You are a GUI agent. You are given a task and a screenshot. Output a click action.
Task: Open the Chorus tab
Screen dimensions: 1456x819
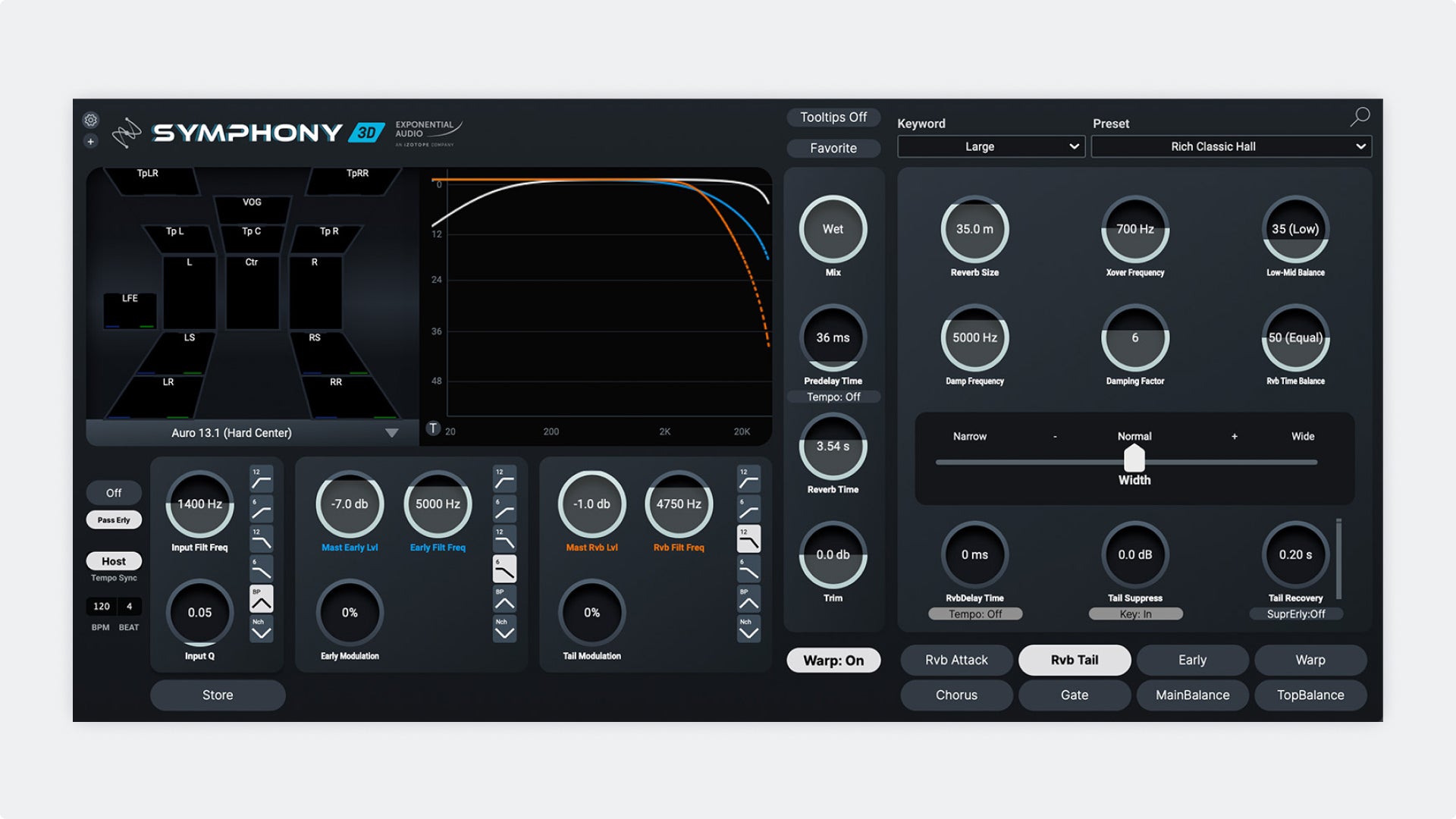(x=956, y=695)
